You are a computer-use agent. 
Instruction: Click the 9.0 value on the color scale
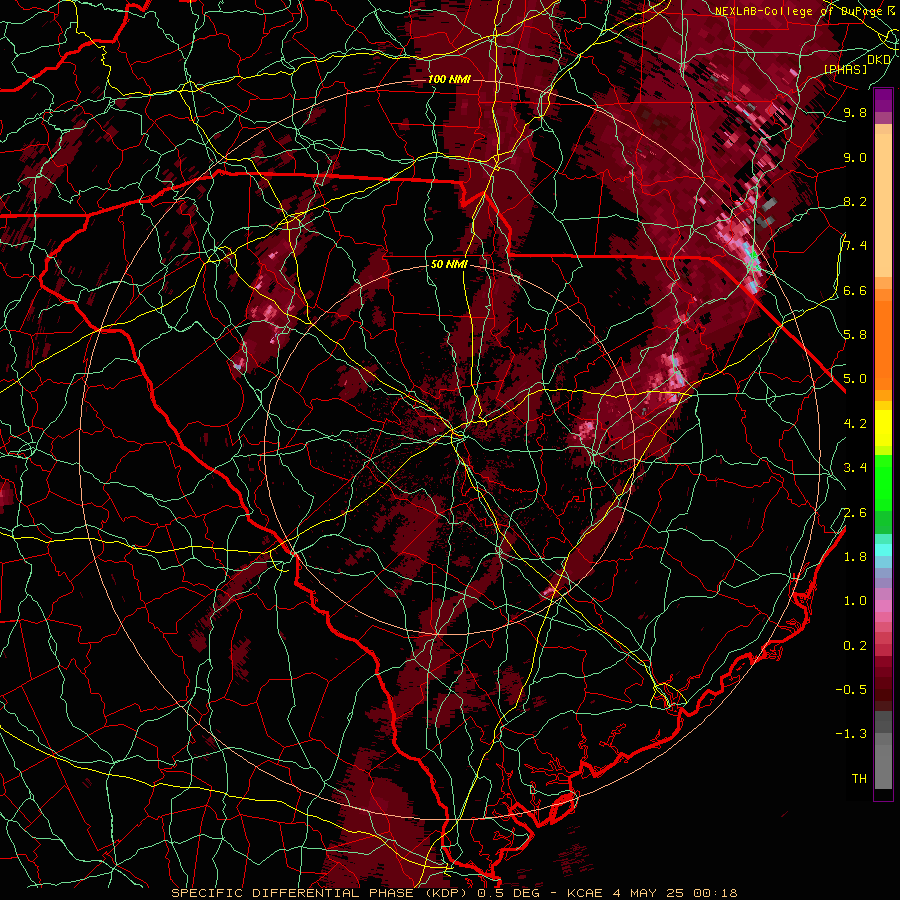855,157
